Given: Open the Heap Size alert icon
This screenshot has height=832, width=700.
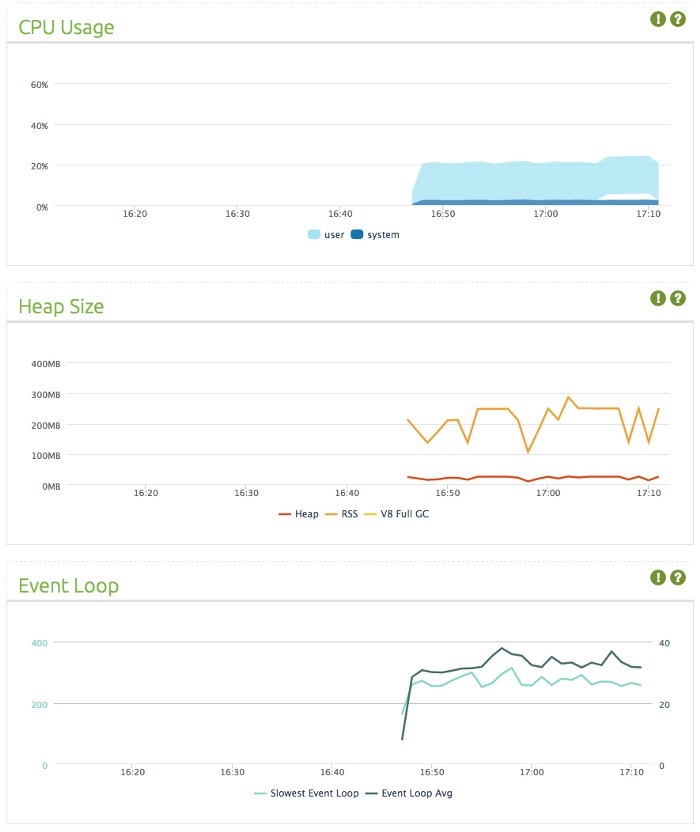Looking at the screenshot, I should click(x=658, y=298).
